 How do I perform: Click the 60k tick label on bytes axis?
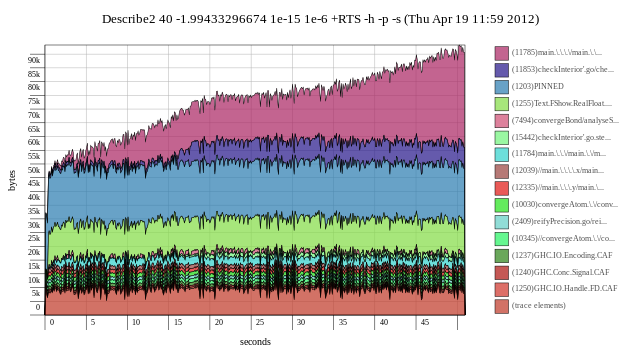tap(34, 142)
